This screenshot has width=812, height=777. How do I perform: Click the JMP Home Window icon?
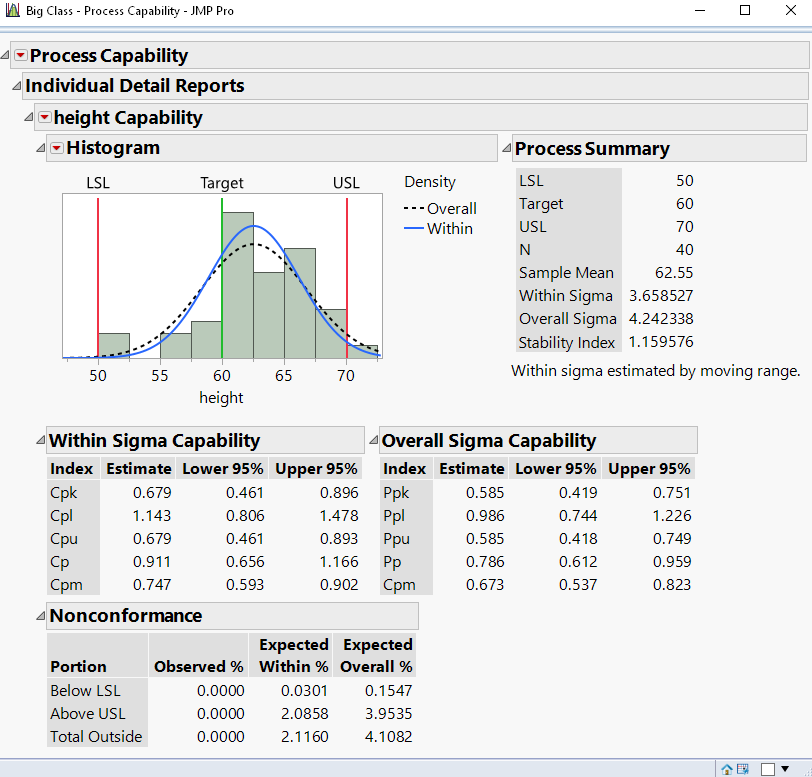click(727, 769)
